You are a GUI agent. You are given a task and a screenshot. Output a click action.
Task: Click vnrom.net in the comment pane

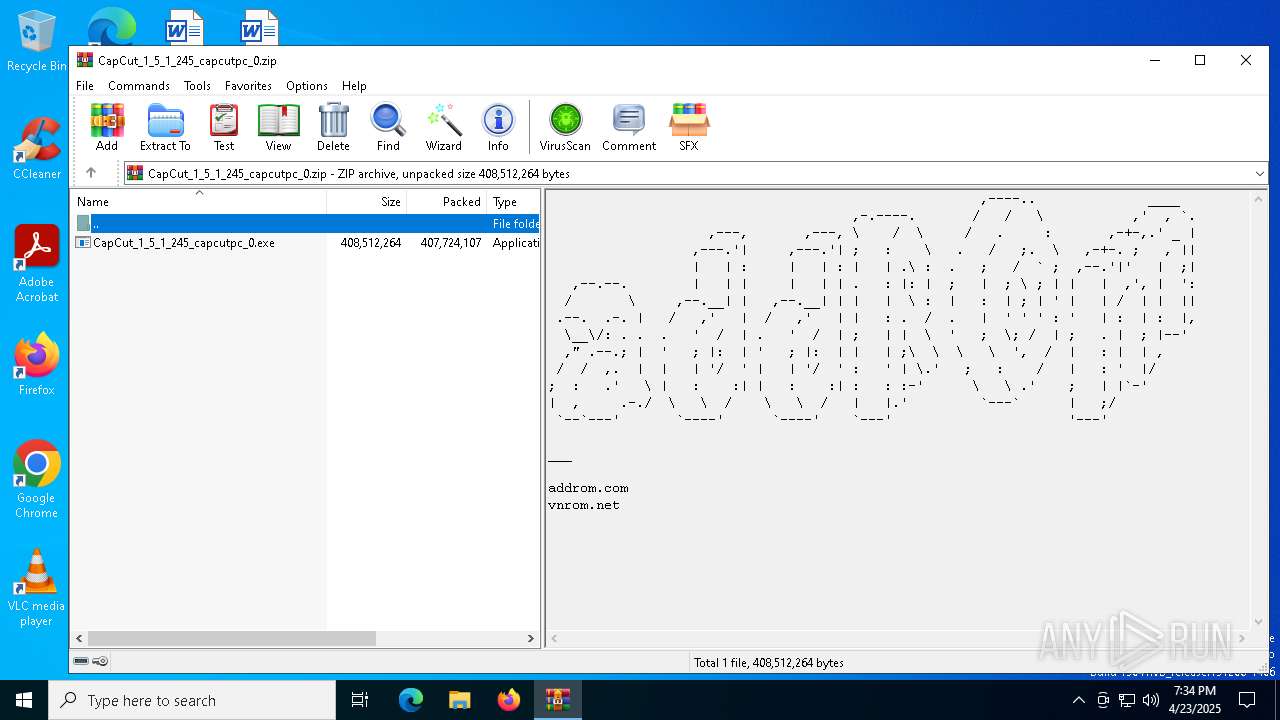point(584,505)
